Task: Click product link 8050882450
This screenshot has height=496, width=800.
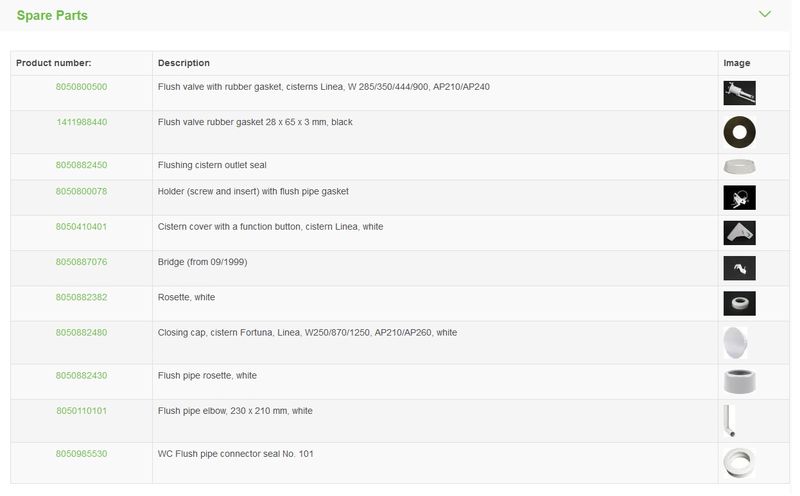Action: click(81, 165)
